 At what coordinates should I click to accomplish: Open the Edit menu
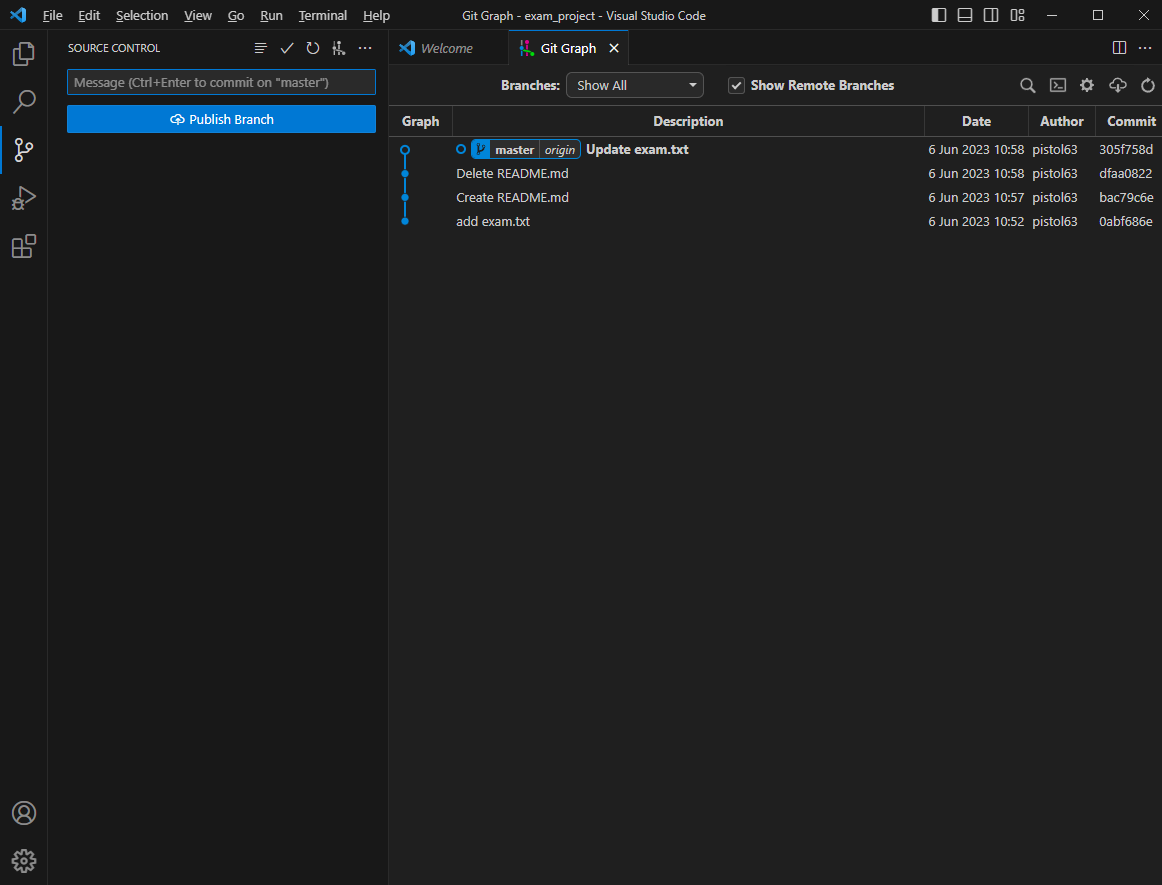pos(89,16)
